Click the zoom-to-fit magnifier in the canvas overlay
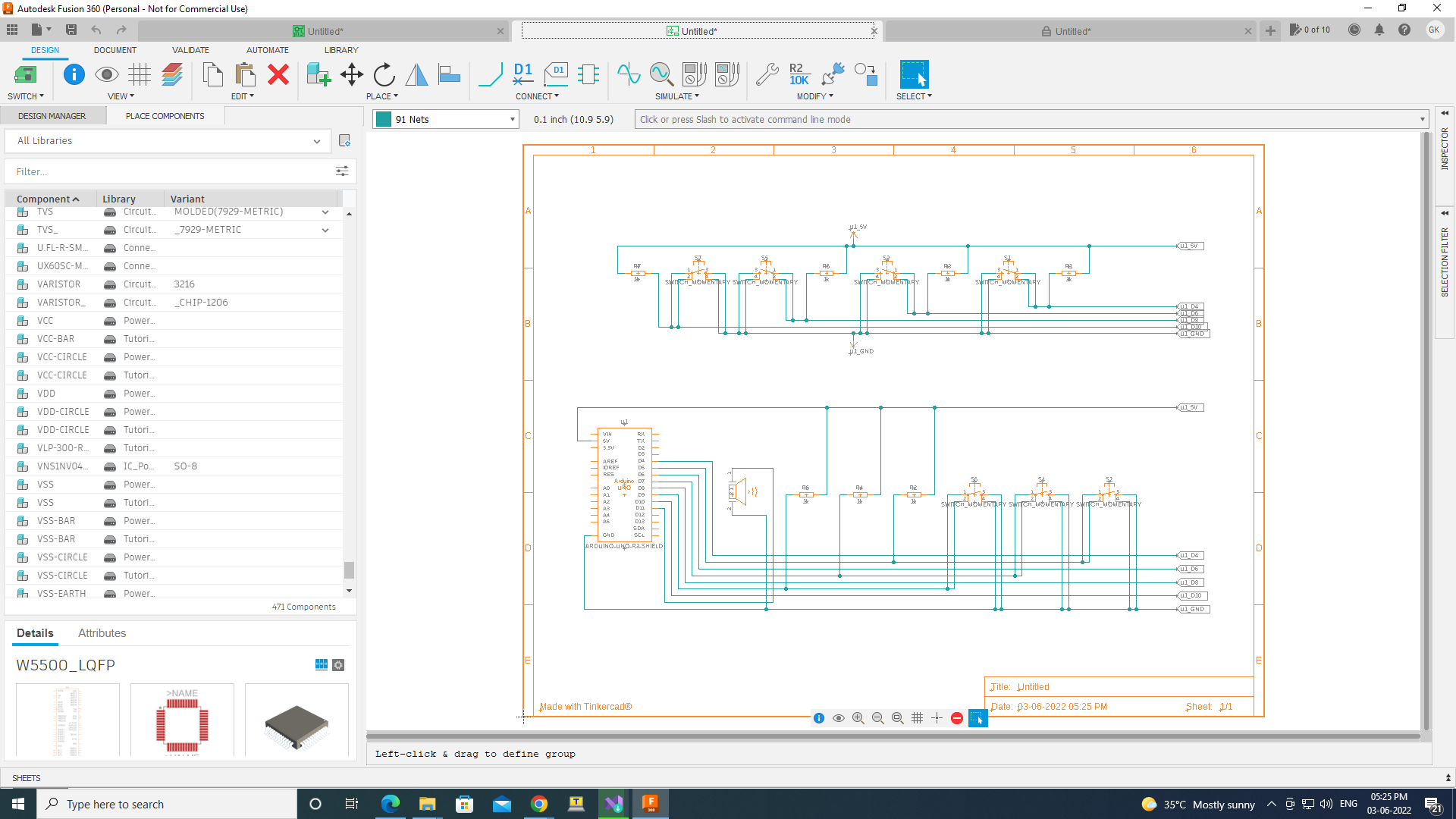Viewport: 1456px width, 819px height. 897,717
